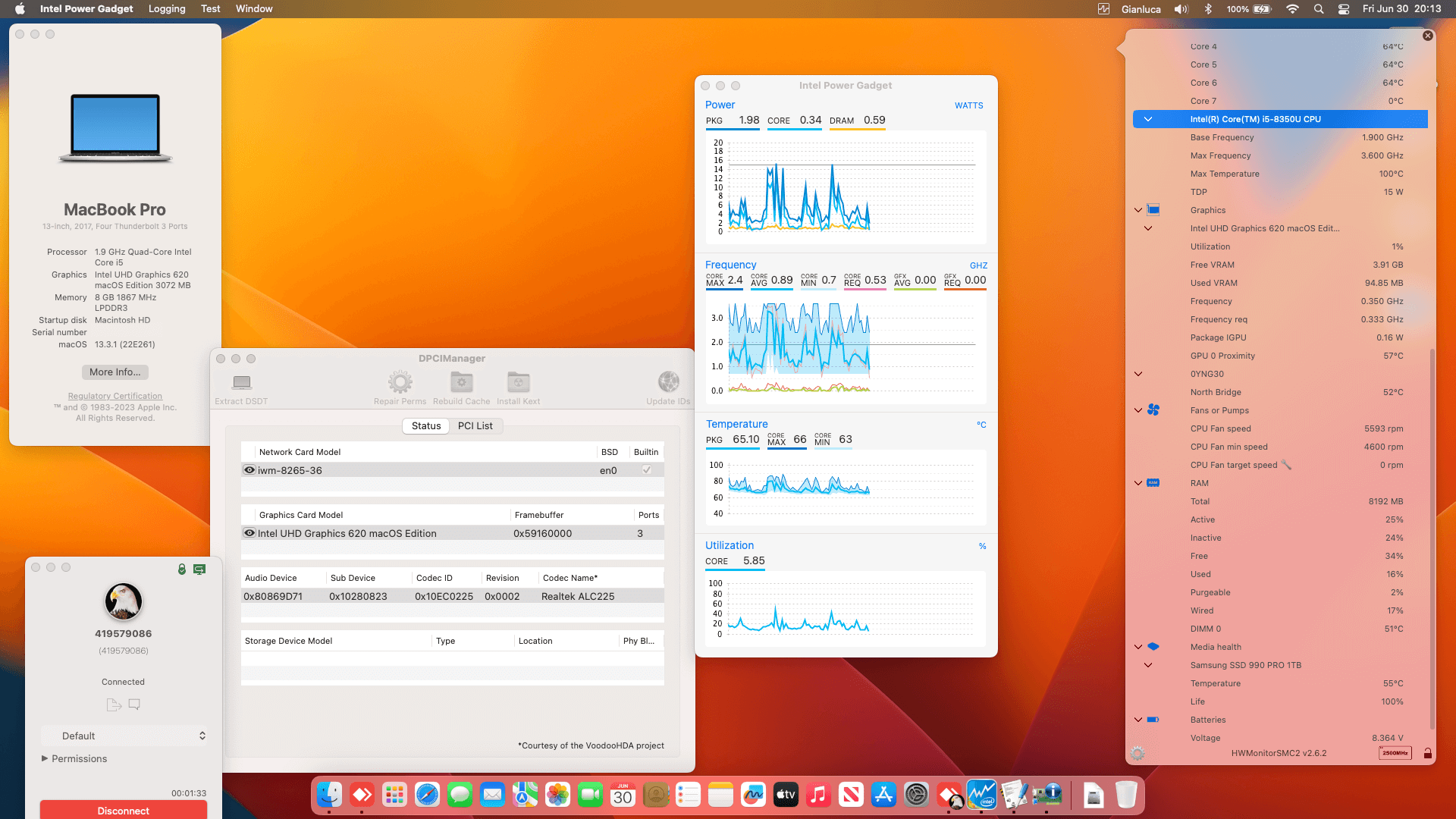Click the Bluetooth menu bar icon
Screen dimensions: 1456x819
(1208, 9)
